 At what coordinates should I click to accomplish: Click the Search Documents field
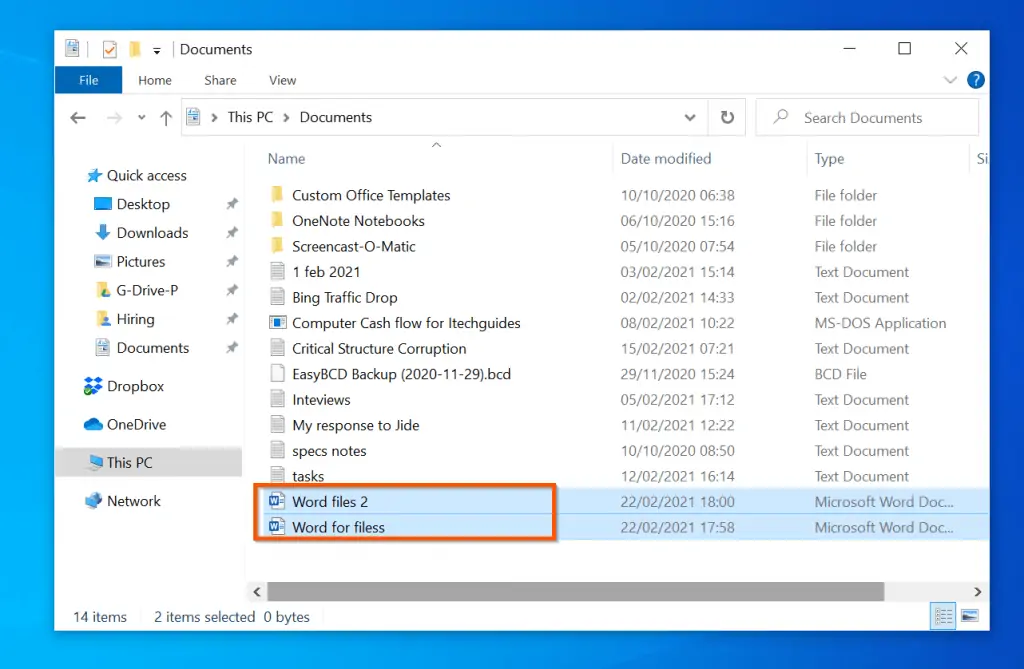tap(867, 118)
